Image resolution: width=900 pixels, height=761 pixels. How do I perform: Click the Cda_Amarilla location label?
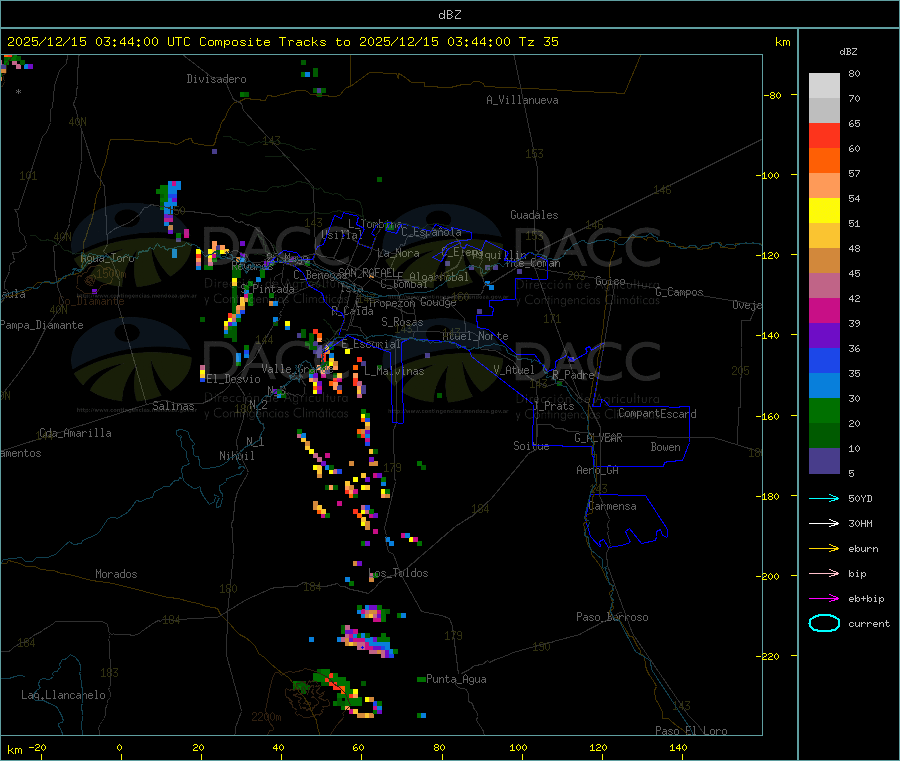tap(75, 433)
